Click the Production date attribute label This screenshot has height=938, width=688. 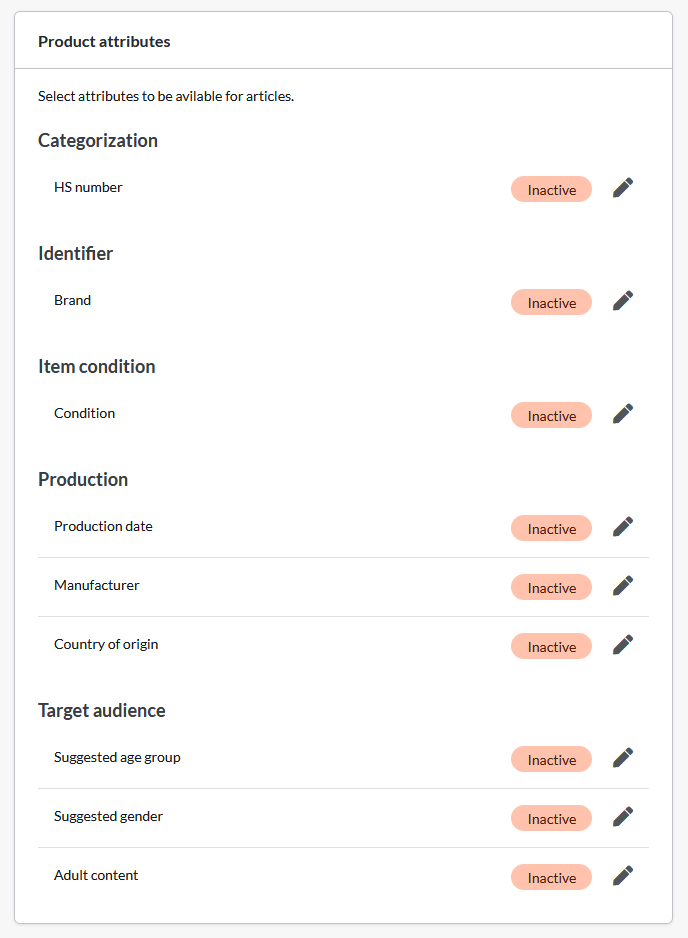103,526
